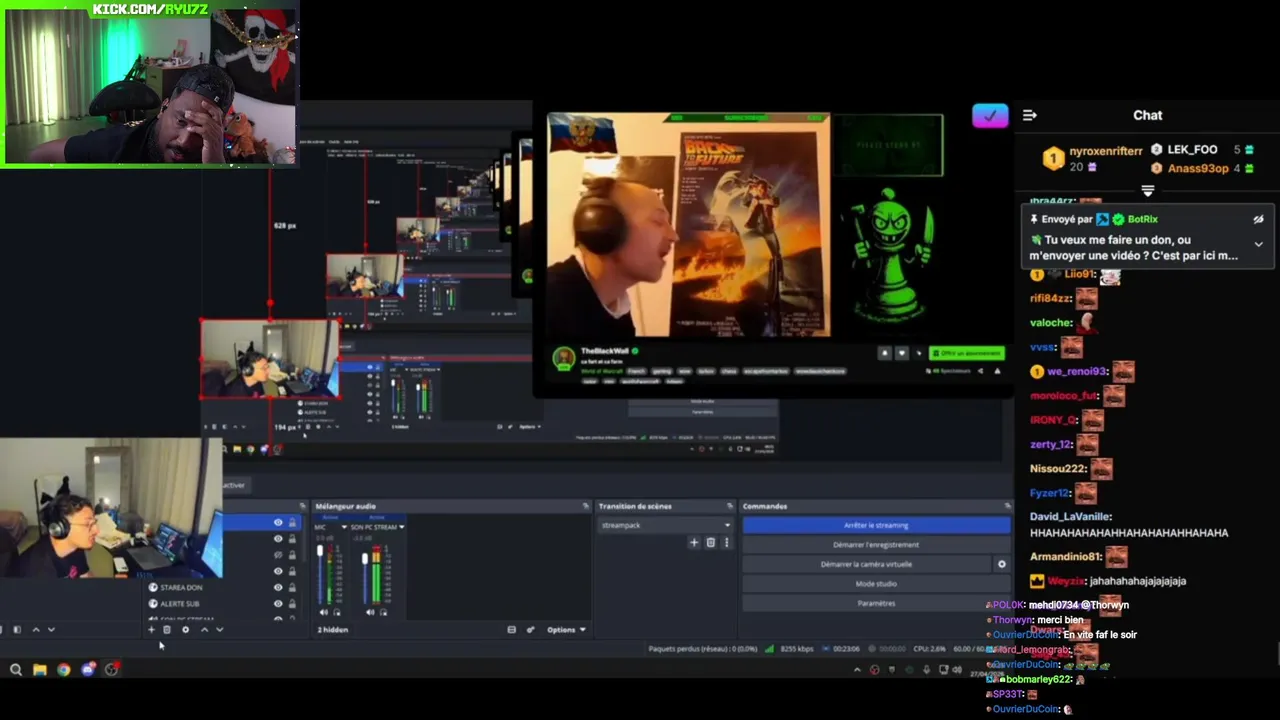
Task: Open Windows taskbar search
Action: coord(15,669)
